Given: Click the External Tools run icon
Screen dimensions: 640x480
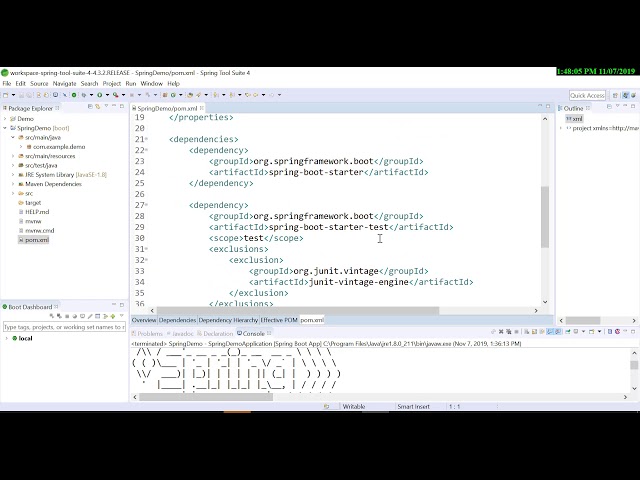Looking at the screenshot, I should (x=116, y=95).
